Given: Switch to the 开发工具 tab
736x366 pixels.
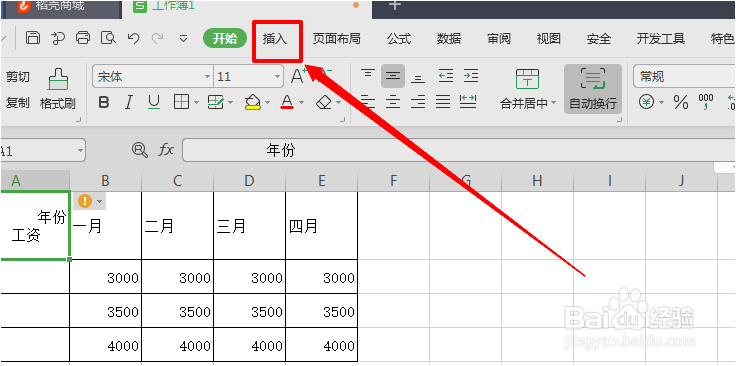Looking at the screenshot, I should [x=660, y=38].
